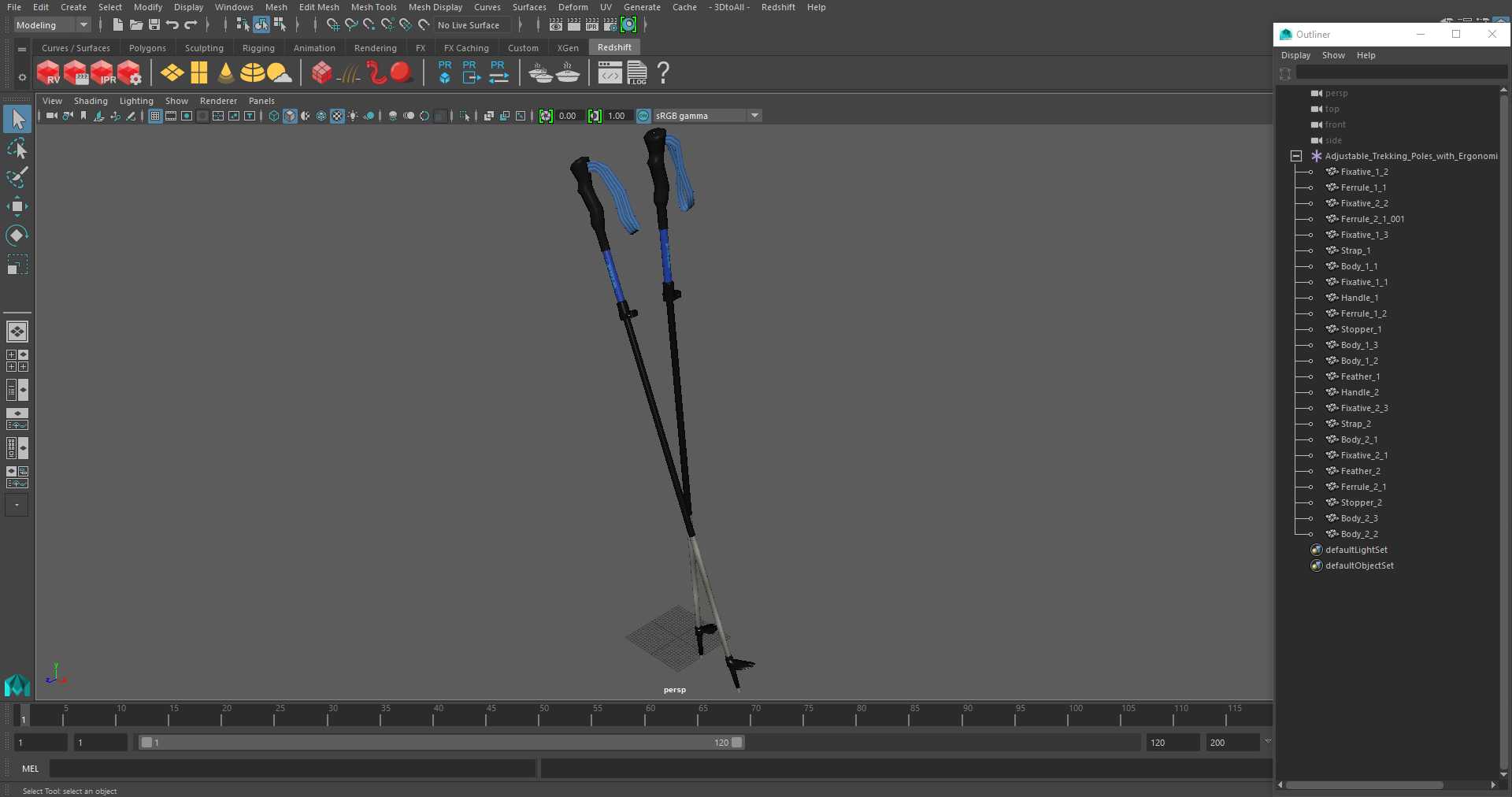Click No Live Surface field

tap(474, 25)
